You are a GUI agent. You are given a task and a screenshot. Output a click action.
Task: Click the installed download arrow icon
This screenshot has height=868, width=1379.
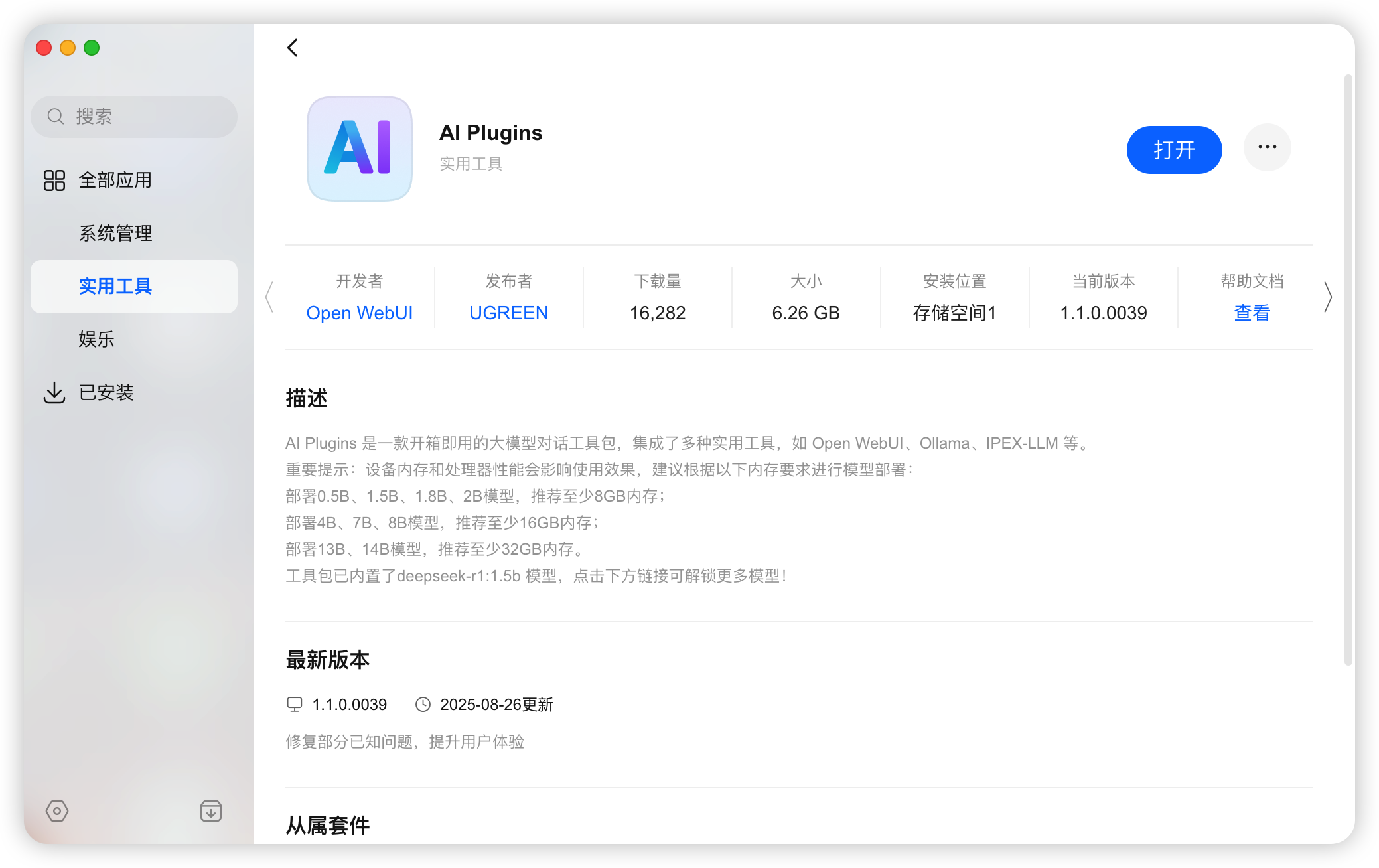point(54,392)
